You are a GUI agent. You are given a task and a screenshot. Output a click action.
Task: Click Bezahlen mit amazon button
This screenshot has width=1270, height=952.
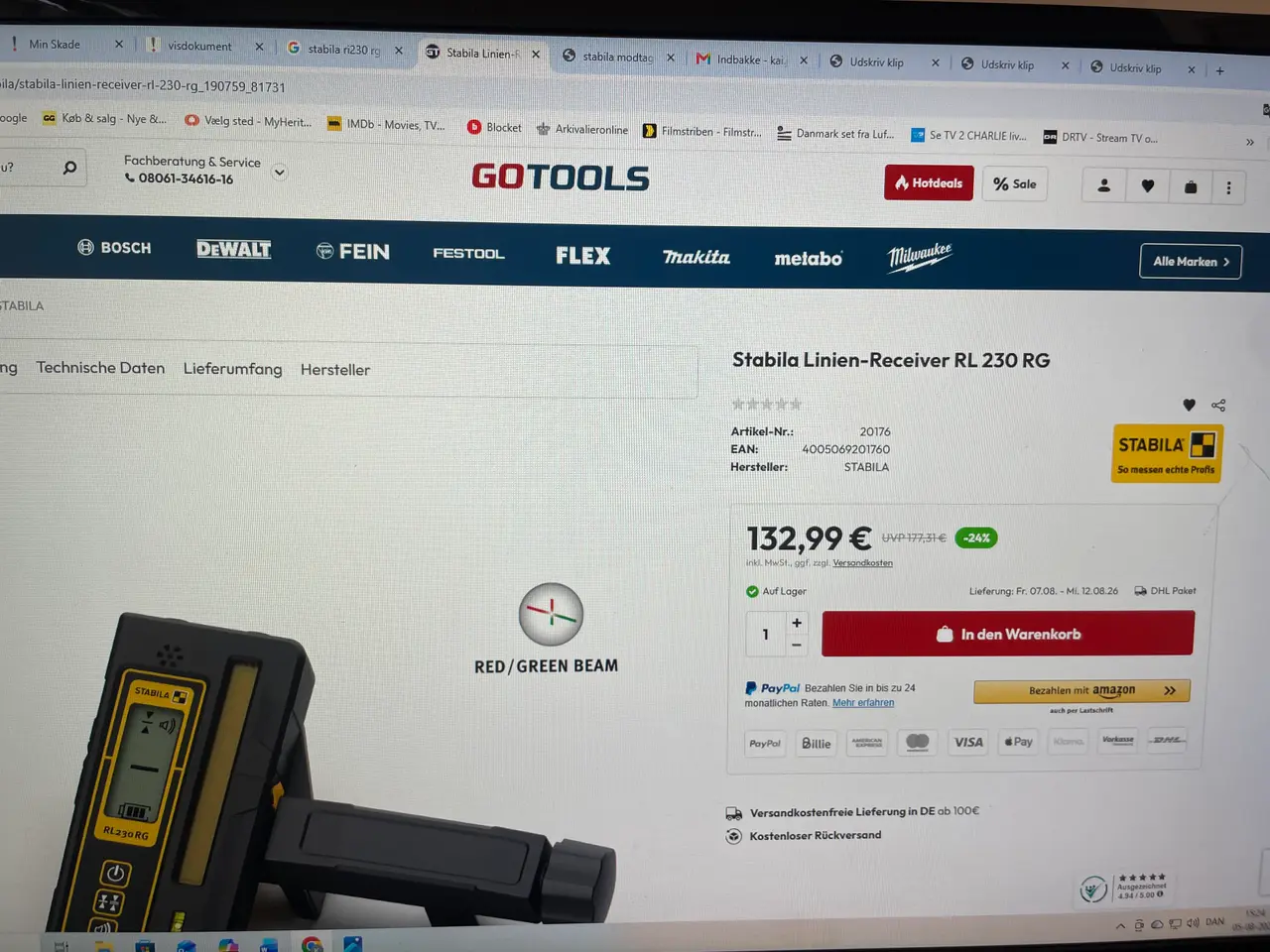pos(1081,690)
